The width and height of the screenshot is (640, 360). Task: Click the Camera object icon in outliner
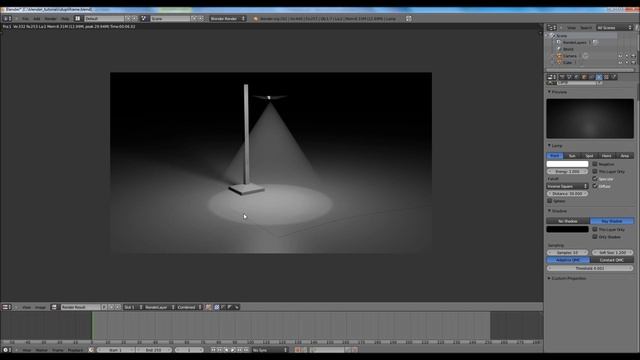coord(560,56)
